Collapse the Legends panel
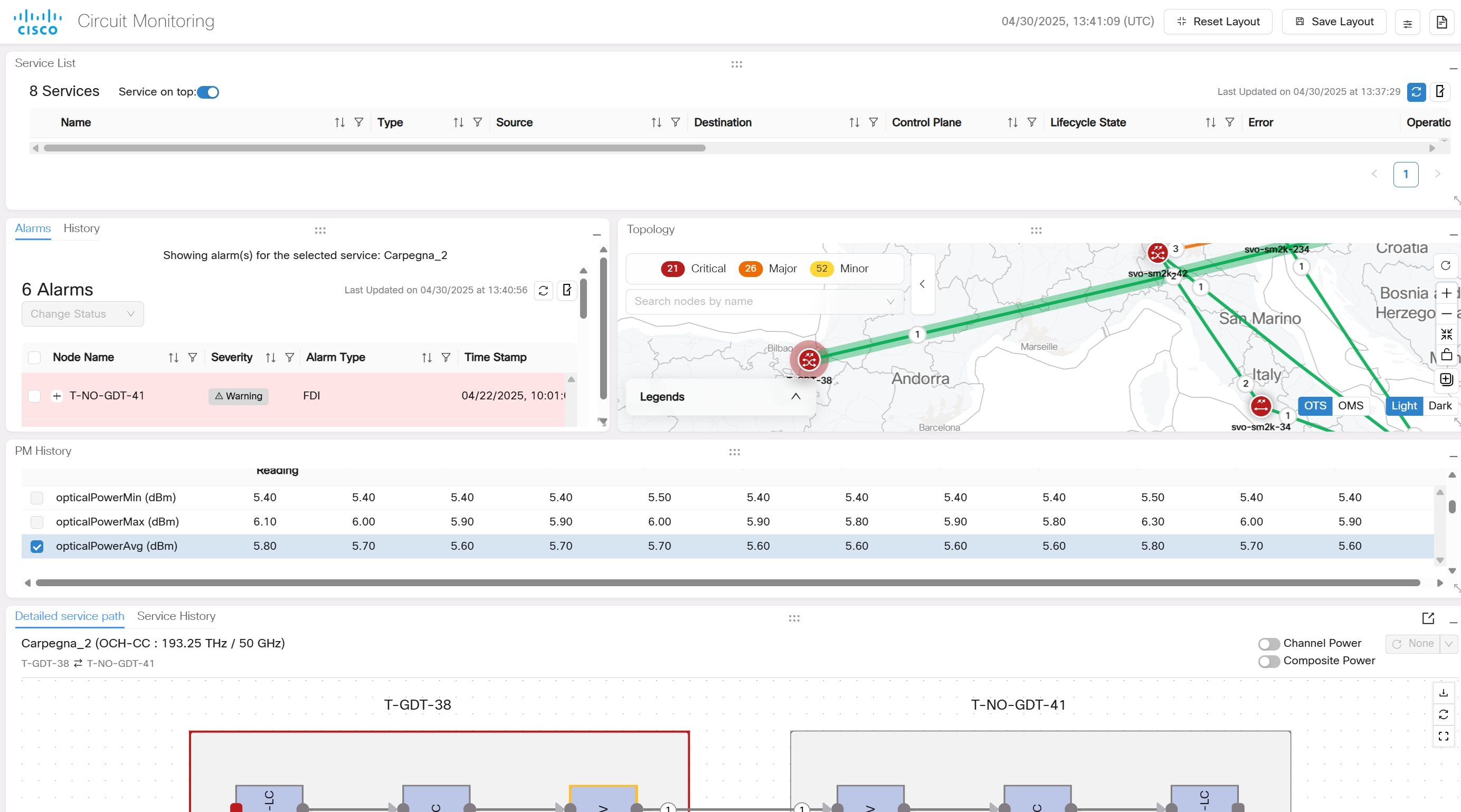Viewport: 1461px width, 812px height. [x=796, y=396]
